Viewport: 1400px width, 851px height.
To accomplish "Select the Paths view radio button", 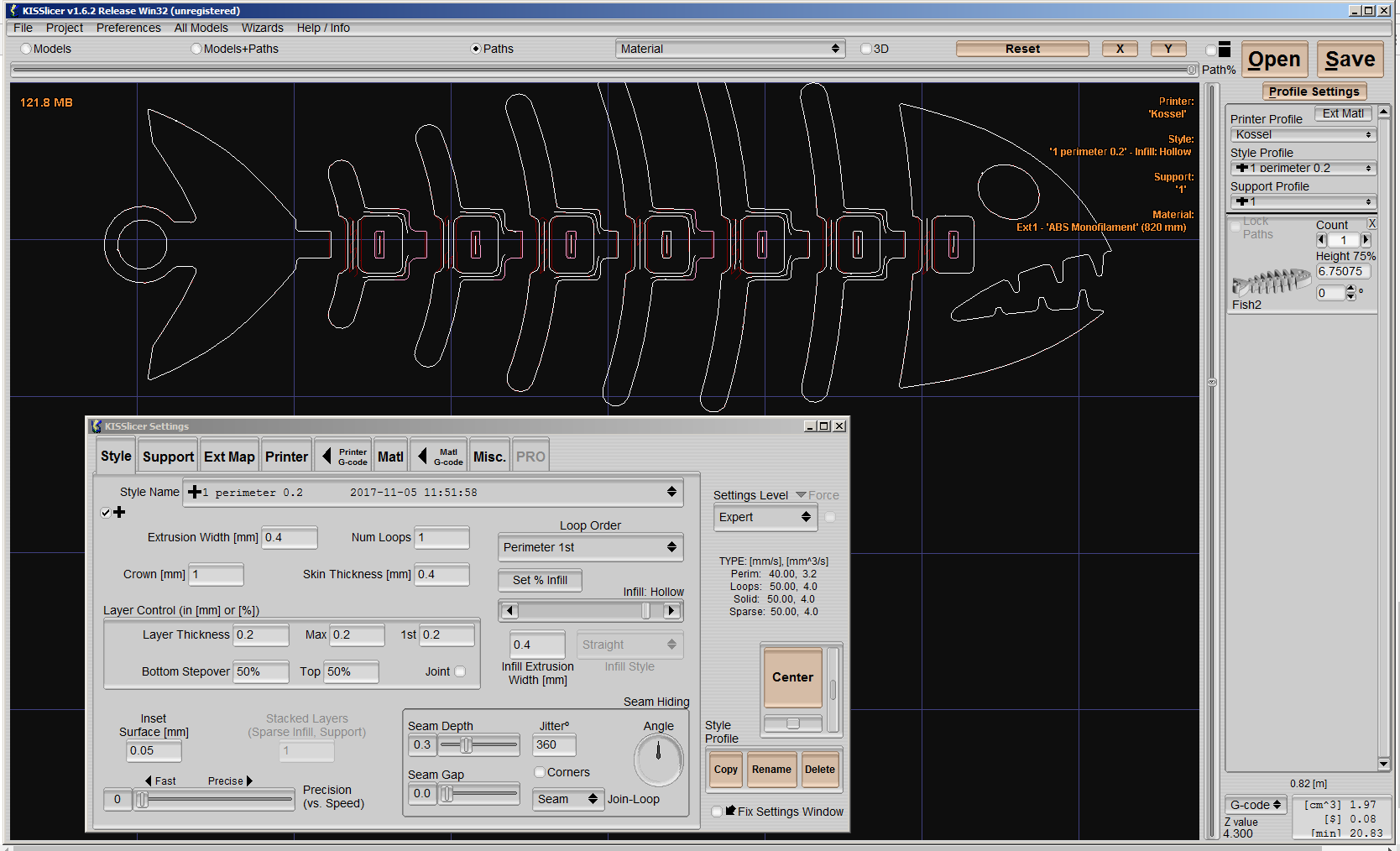I will (x=476, y=49).
